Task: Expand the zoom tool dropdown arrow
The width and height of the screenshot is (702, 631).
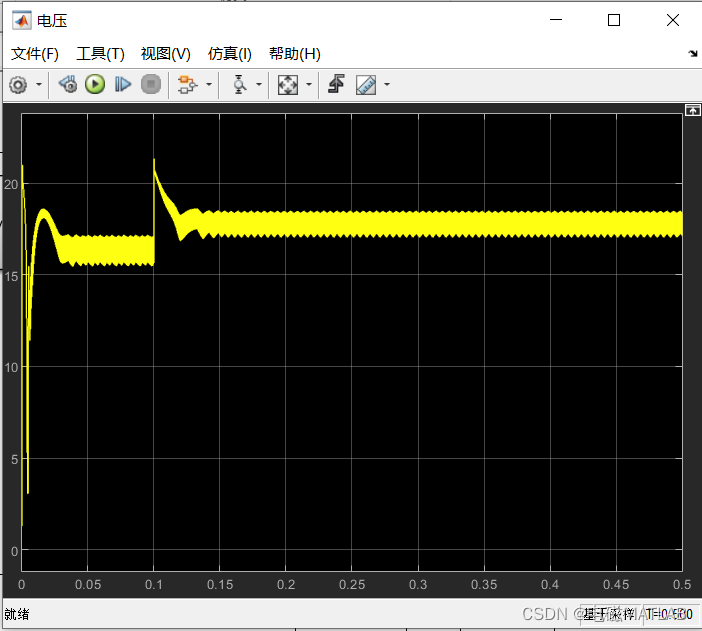Action: [x=259, y=85]
